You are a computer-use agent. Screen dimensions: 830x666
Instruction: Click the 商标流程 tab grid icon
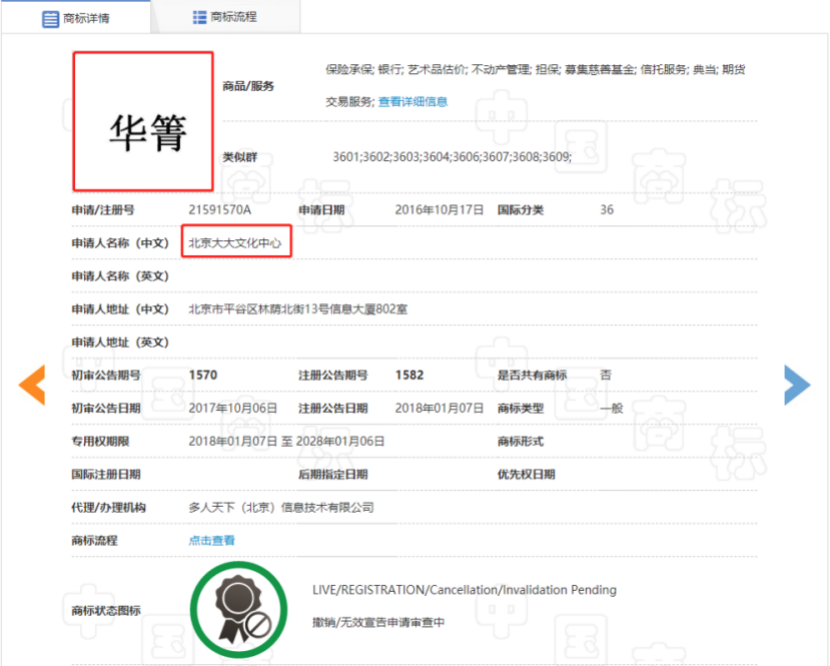pos(200,17)
